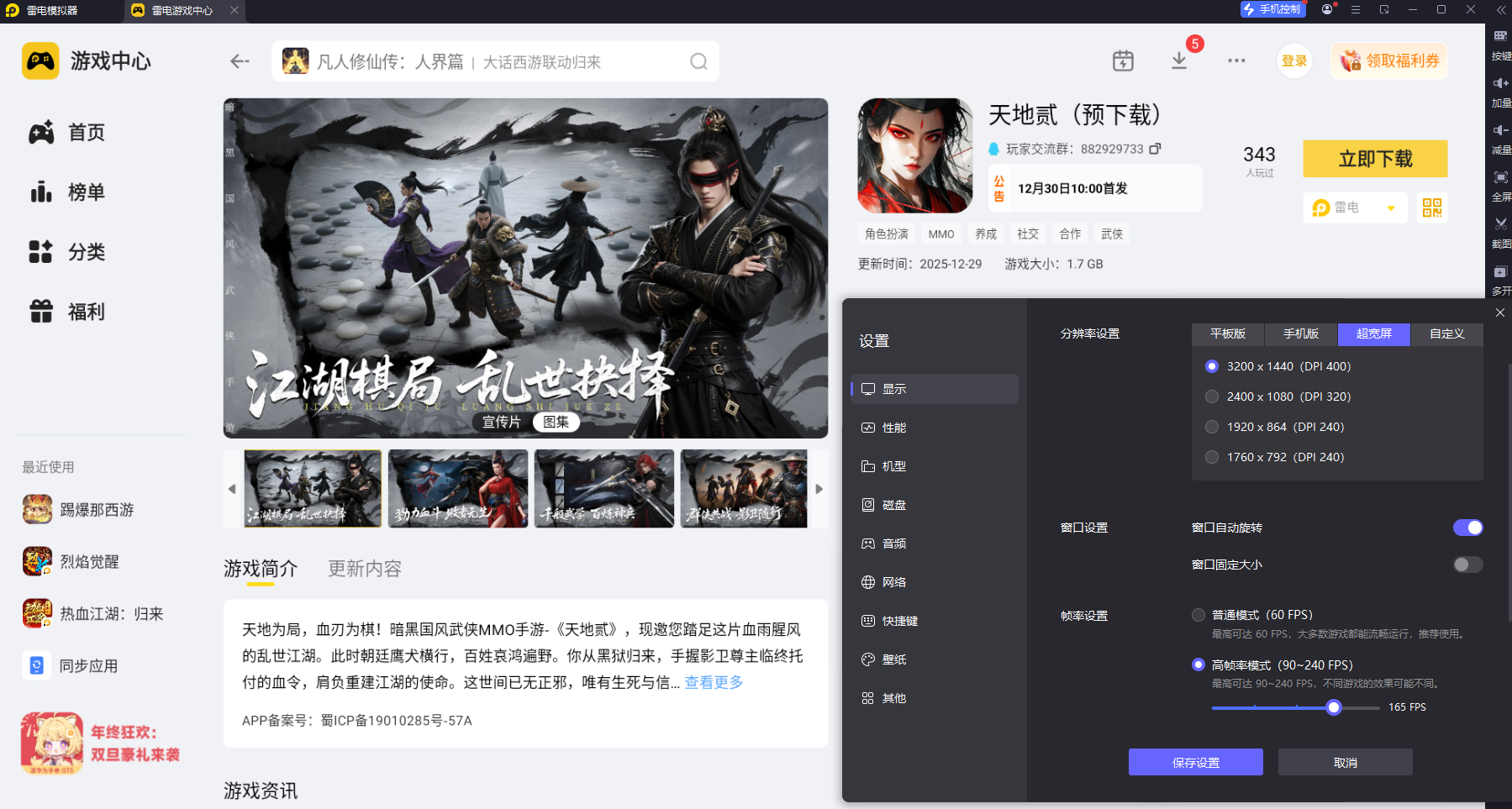1512x809 pixels.
Task: Select 2400 x 1080 (DPI 320) resolution
Action: click(x=1212, y=397)
